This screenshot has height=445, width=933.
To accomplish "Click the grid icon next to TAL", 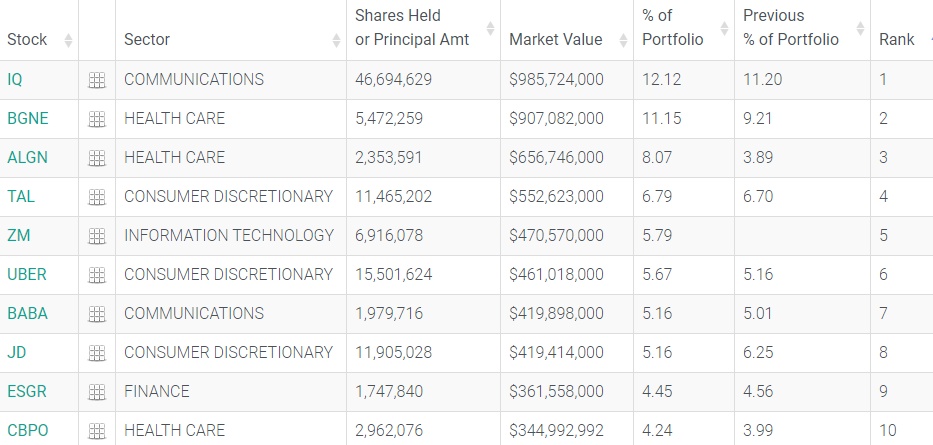I will [x=97, y=197].
